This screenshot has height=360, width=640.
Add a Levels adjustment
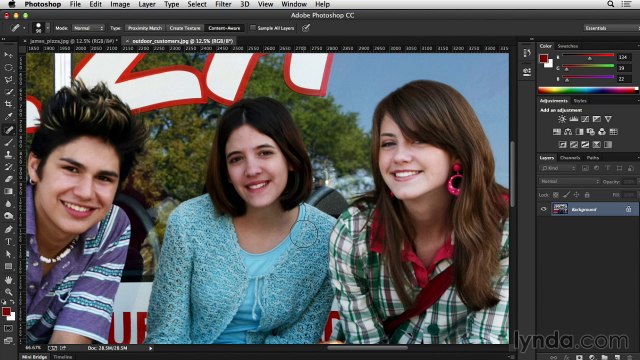coord(573,119)
